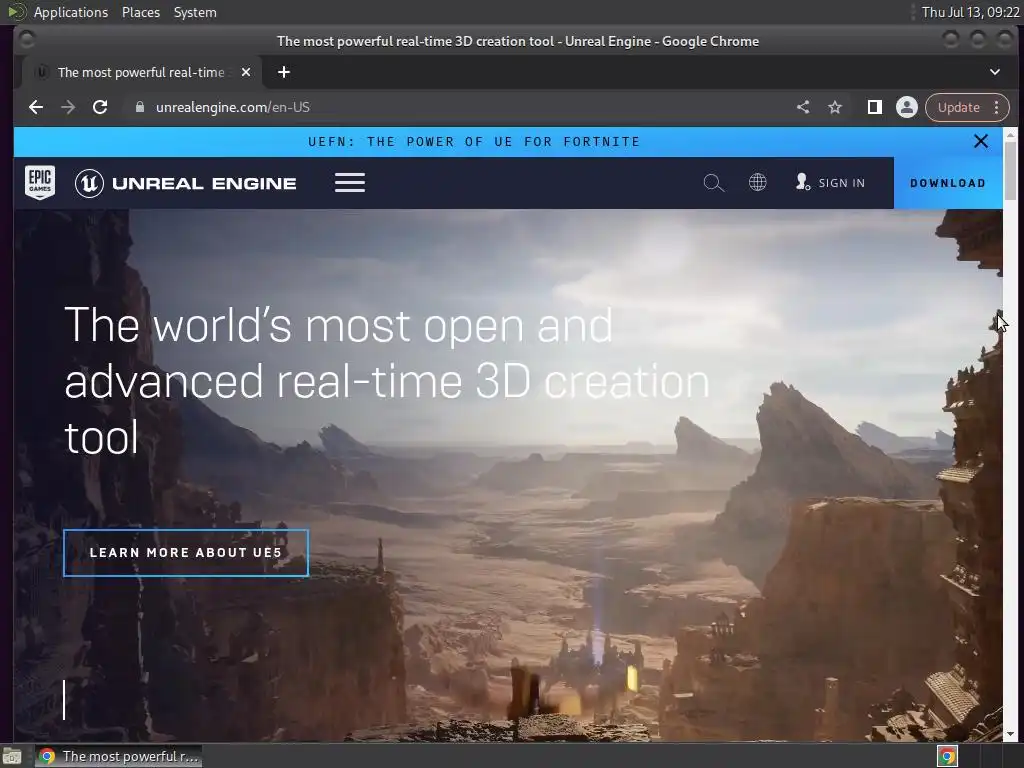Open the Applications menu
1024x768 pixels.
point(71,12)
